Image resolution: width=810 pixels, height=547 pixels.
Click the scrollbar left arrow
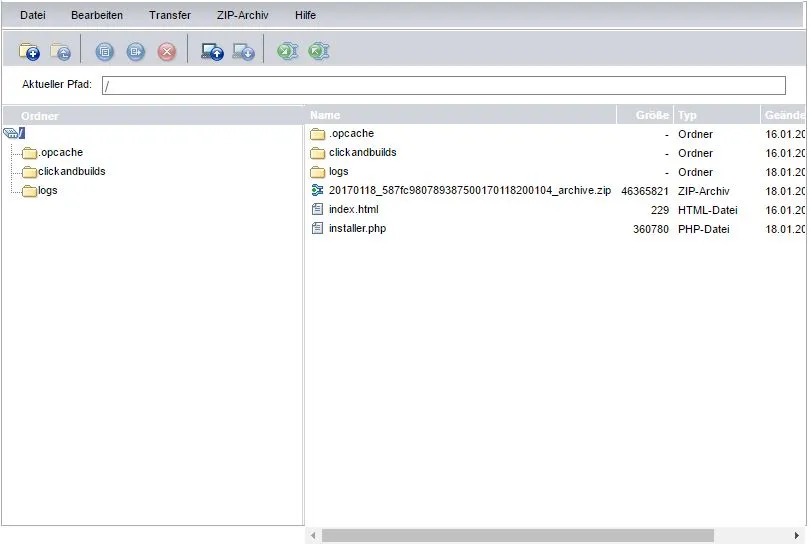[313, 536]
